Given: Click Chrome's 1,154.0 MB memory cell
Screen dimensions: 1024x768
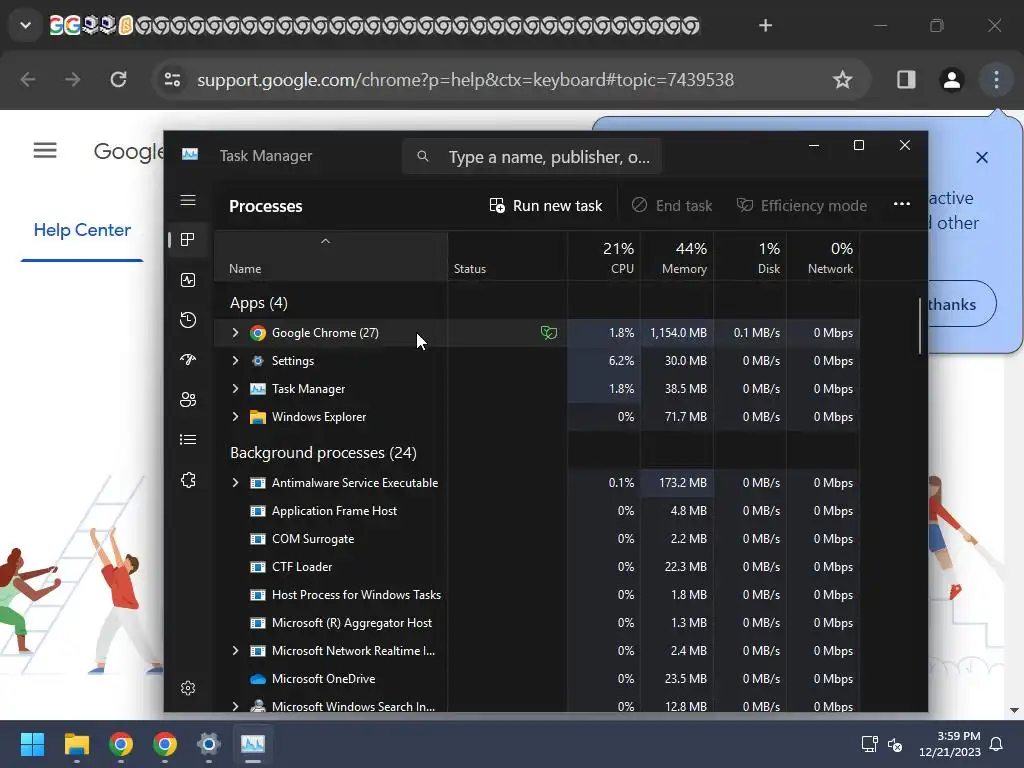Looking at the screenshot, I should (x=678, y=332).
